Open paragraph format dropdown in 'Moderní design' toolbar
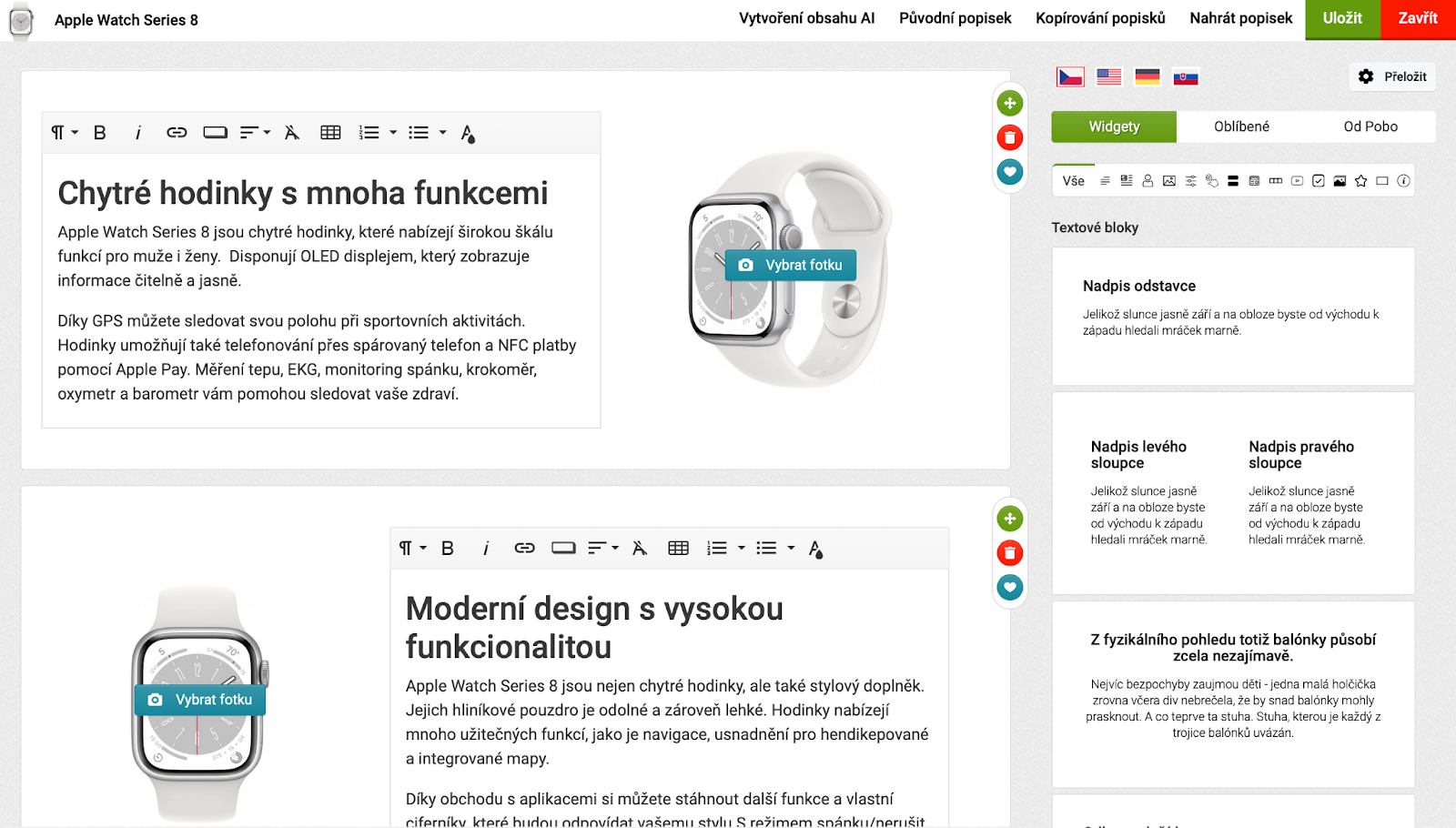This screenshot has width=1456, height=828. 412,548
